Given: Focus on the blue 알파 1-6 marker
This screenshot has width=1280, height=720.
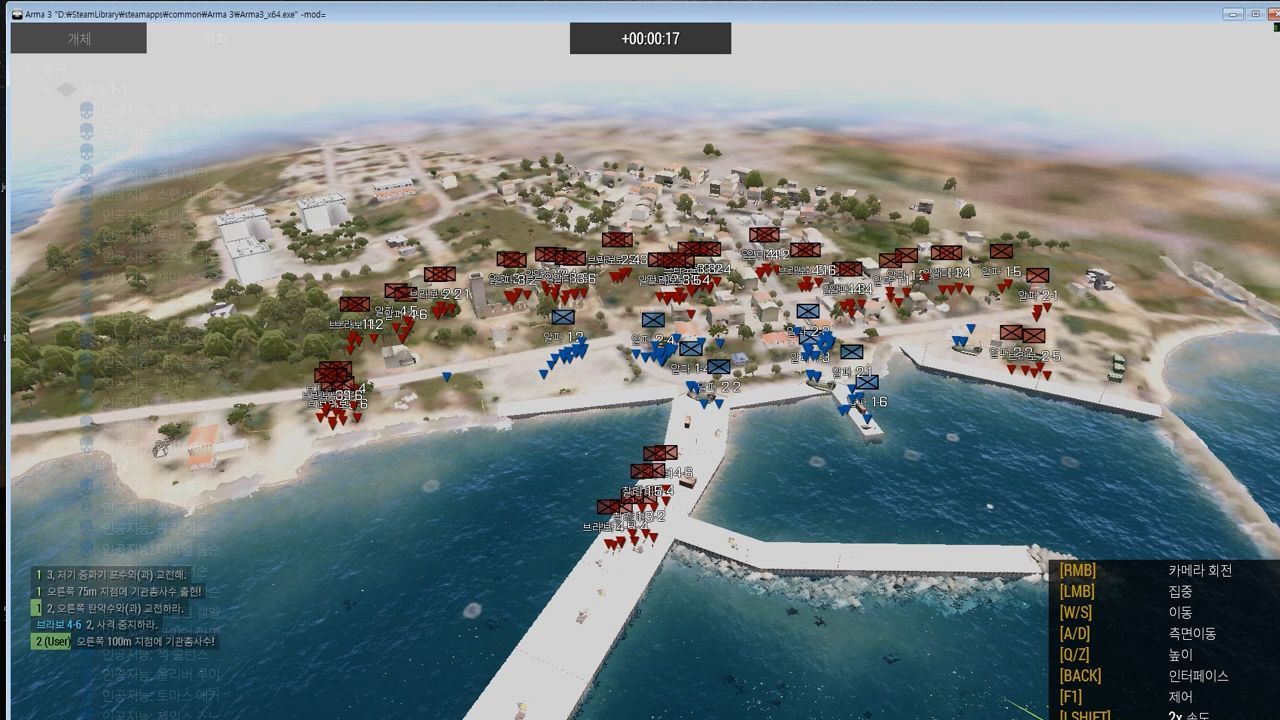Looking at the screenshot, I should pos(867,382).
